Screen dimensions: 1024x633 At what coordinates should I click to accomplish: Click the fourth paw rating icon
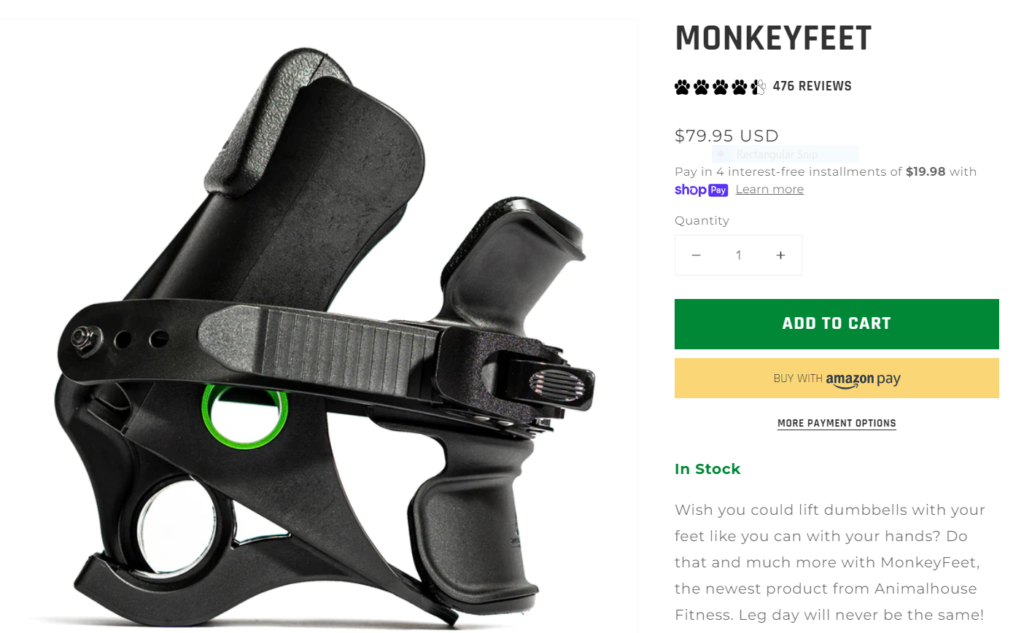point(739,87)
